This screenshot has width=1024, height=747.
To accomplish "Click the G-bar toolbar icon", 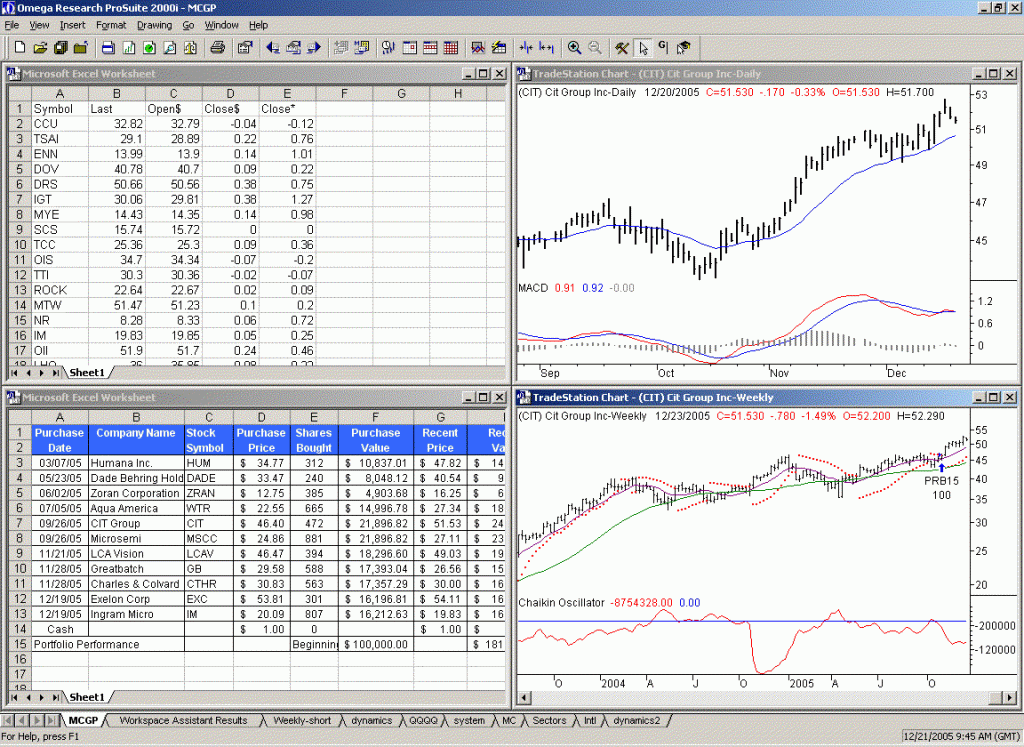I will (663, 48).
